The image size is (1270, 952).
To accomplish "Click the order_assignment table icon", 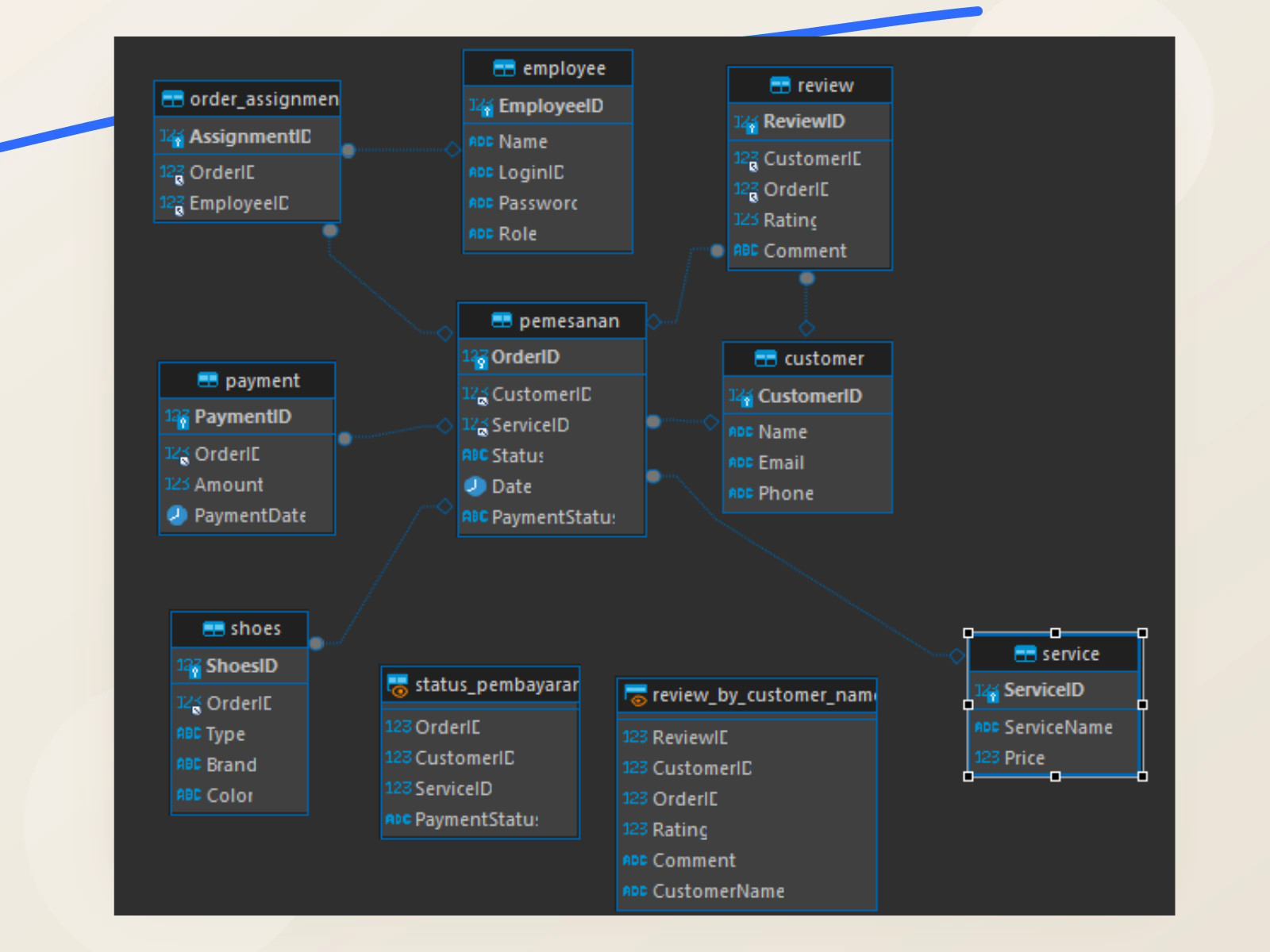I will (x=172, y=99).
